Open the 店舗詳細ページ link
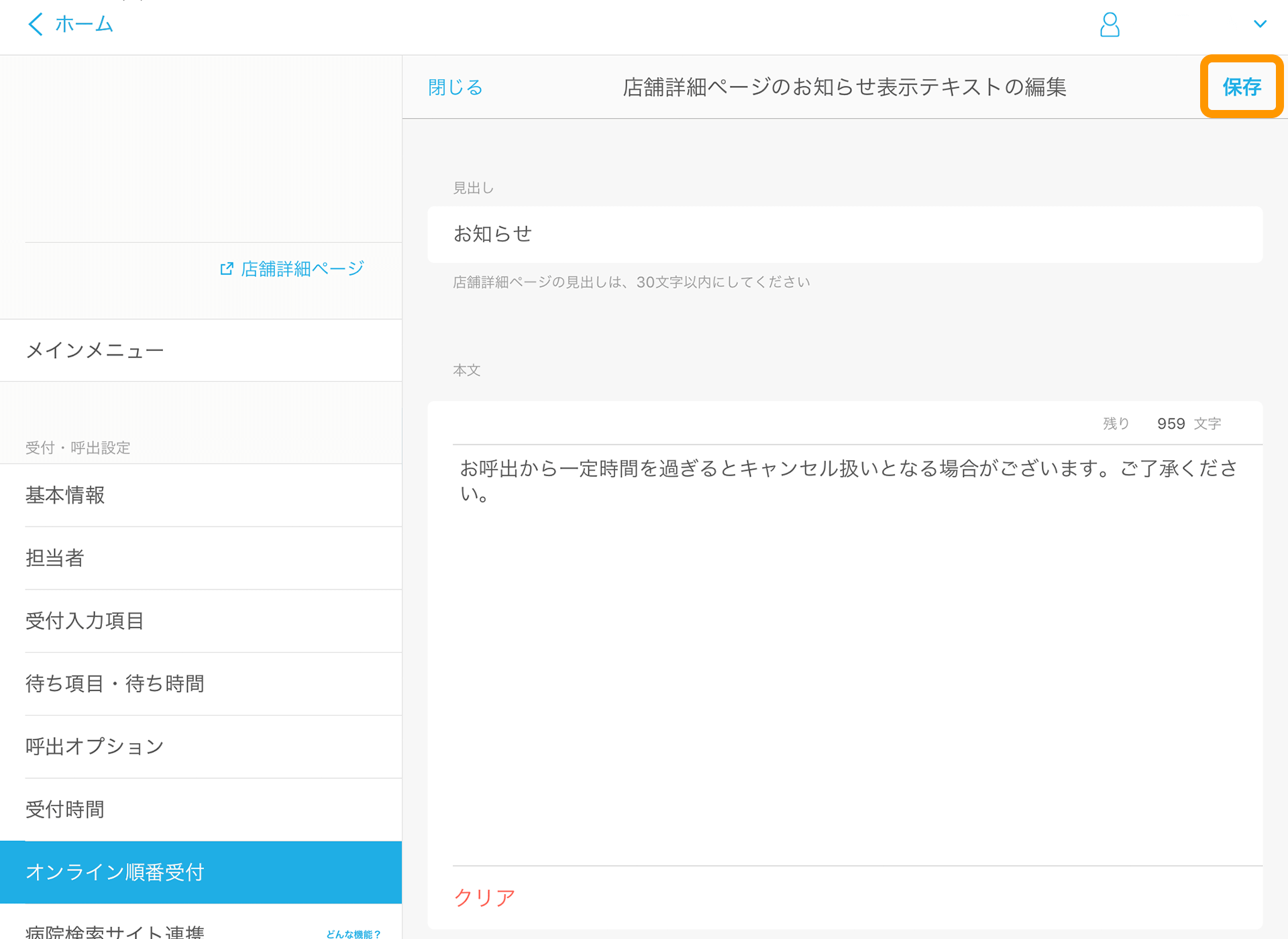The height and width of the screenshot is (939, 1288). [302, 269]
